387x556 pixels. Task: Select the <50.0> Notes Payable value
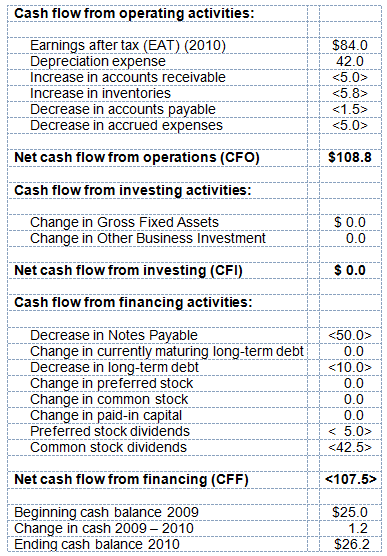coord(350,335)
